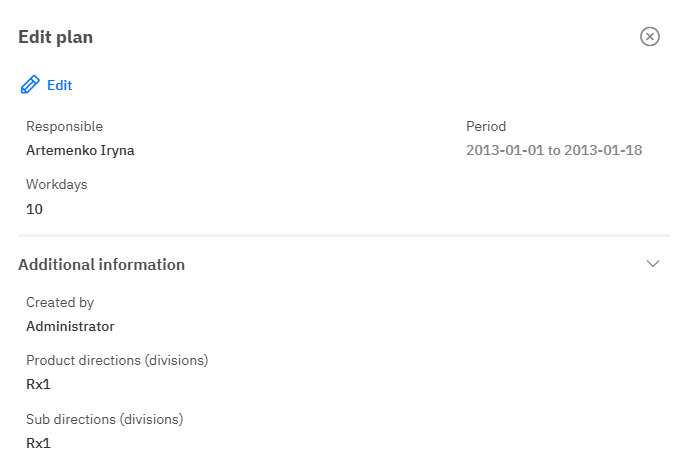Click the divider above Additional information
690x463 pixels.
[343, 236]
